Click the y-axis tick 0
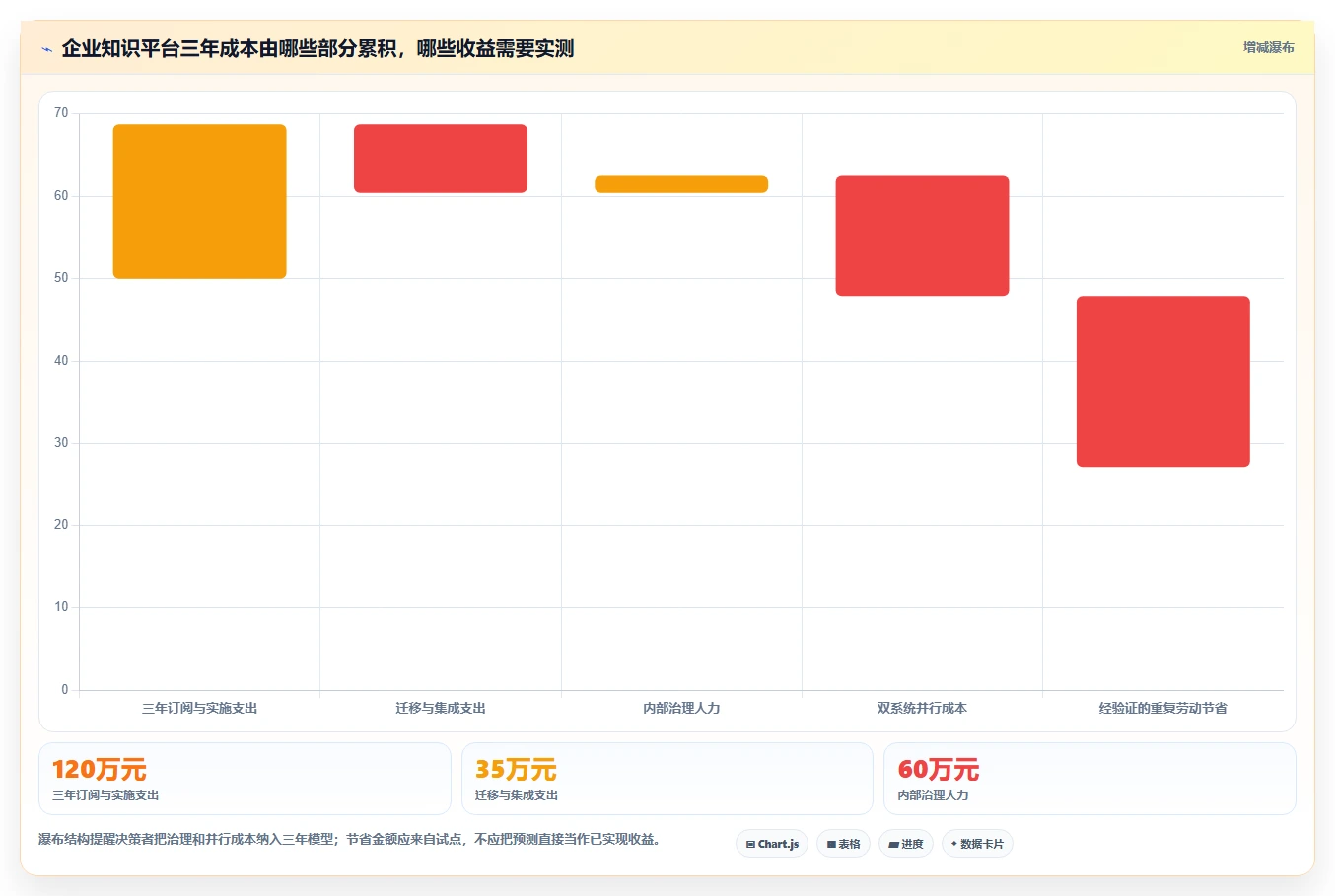Image resolution: width=1335 pixels, height=896 pixels. point(65,690)
